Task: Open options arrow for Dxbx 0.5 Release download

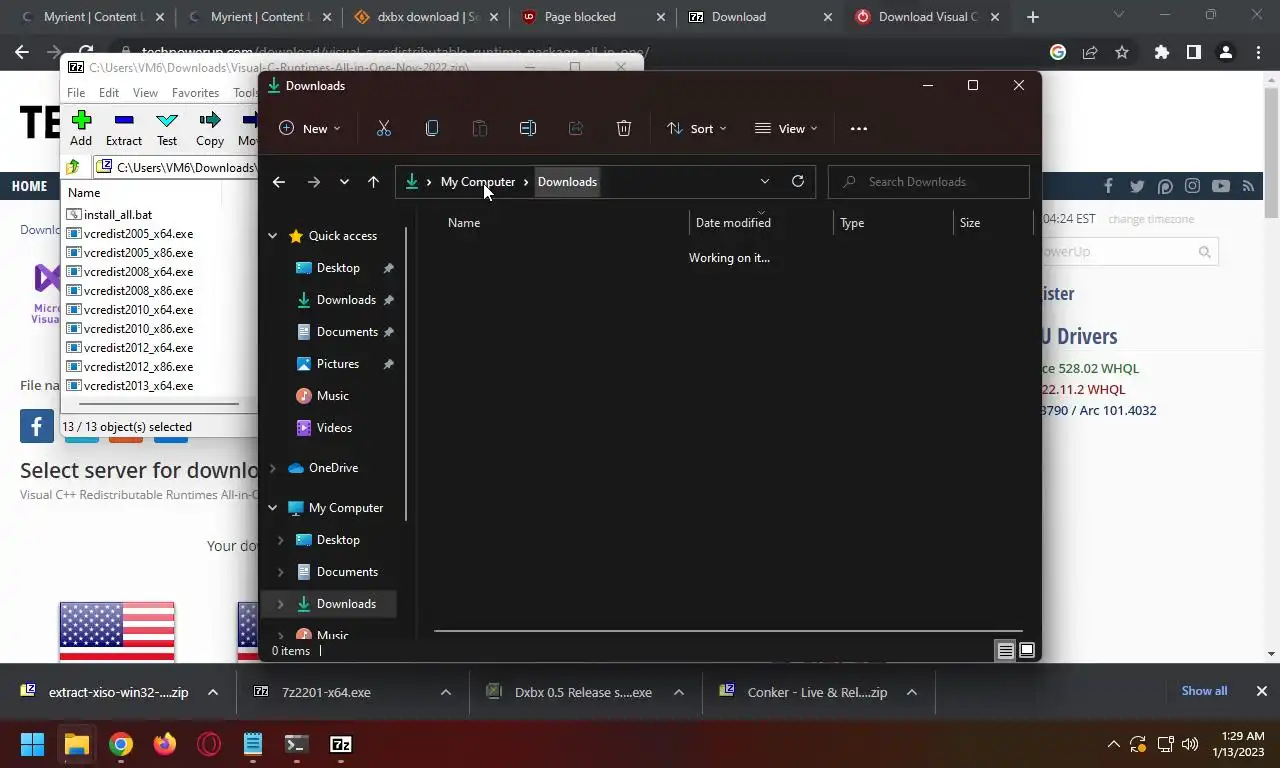Action: 678,692
